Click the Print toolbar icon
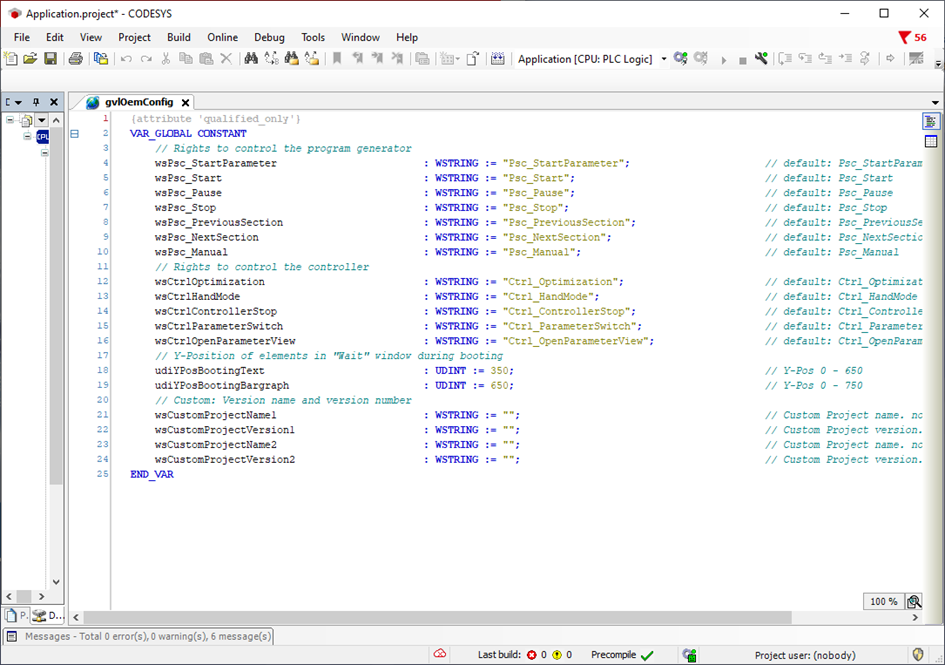The image size is (945, 665). tap(76, 59)
